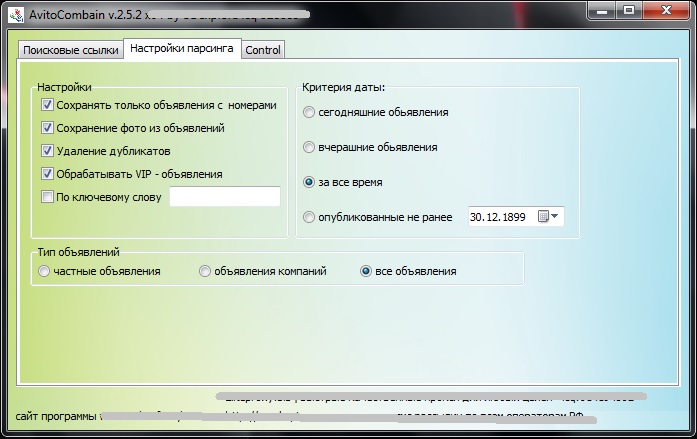
Task: Click the 30.12.1899 date field
Action: pos(500,217)
